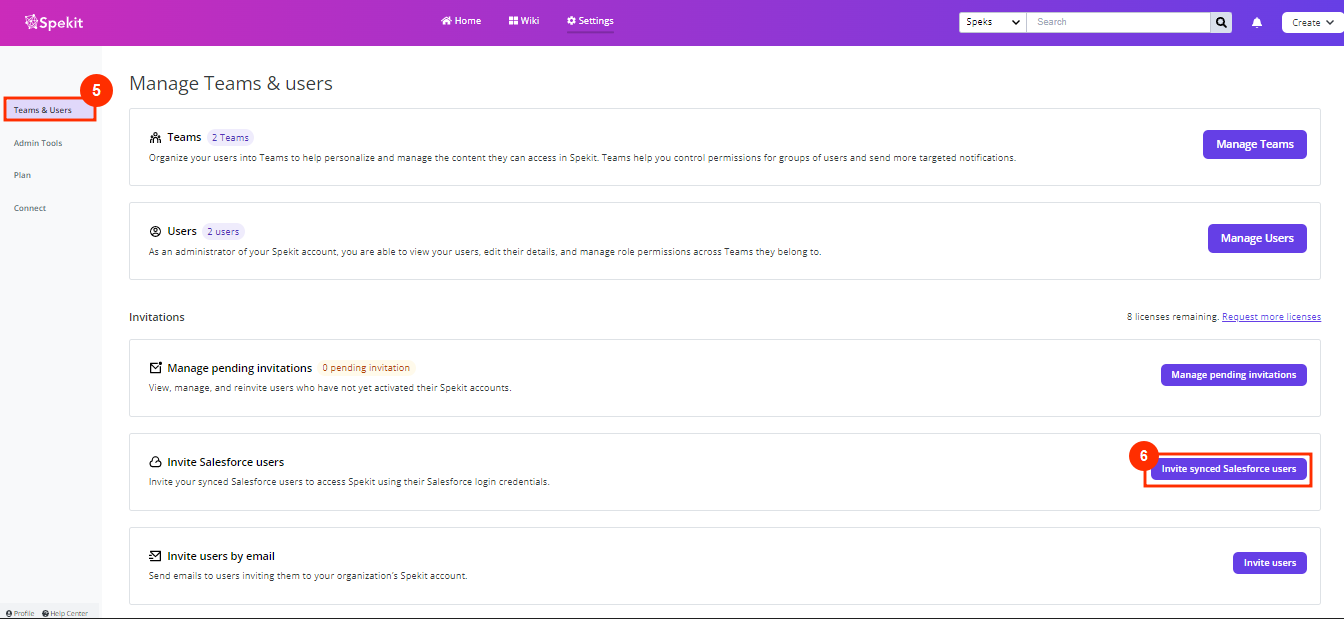Click the 'Invite users by email' title

pos(221,556)
